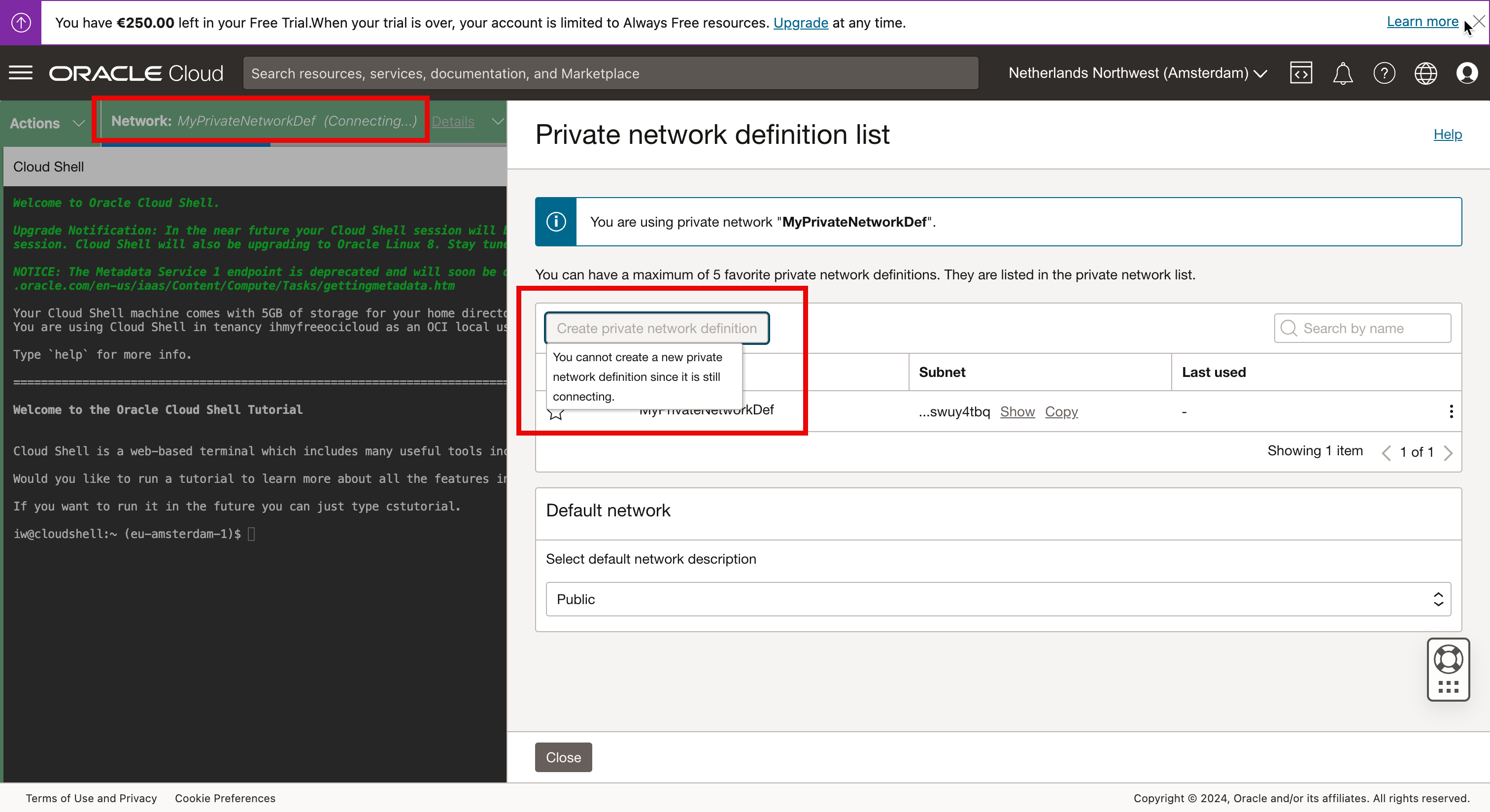This screenshot has width=1490, height=812.
Task: Expand the chevron next to Details
Action: (497, 121)
